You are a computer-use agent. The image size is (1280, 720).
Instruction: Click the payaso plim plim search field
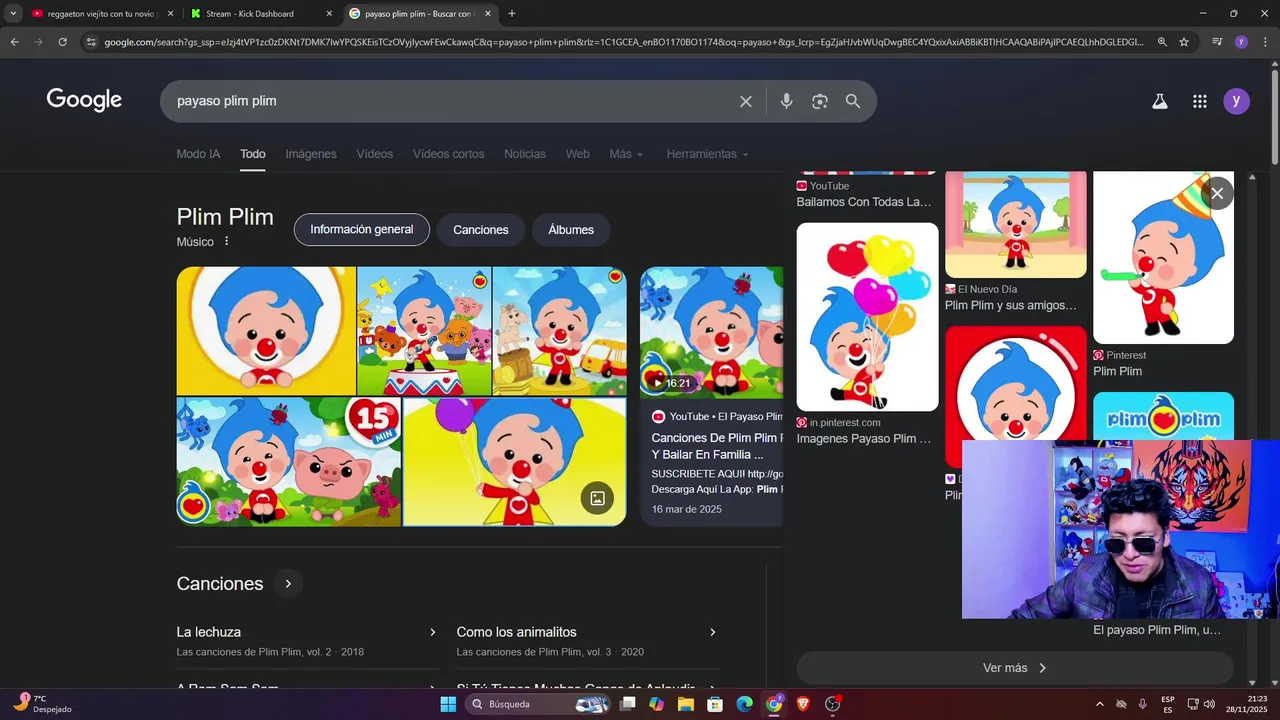coord(450,101)
